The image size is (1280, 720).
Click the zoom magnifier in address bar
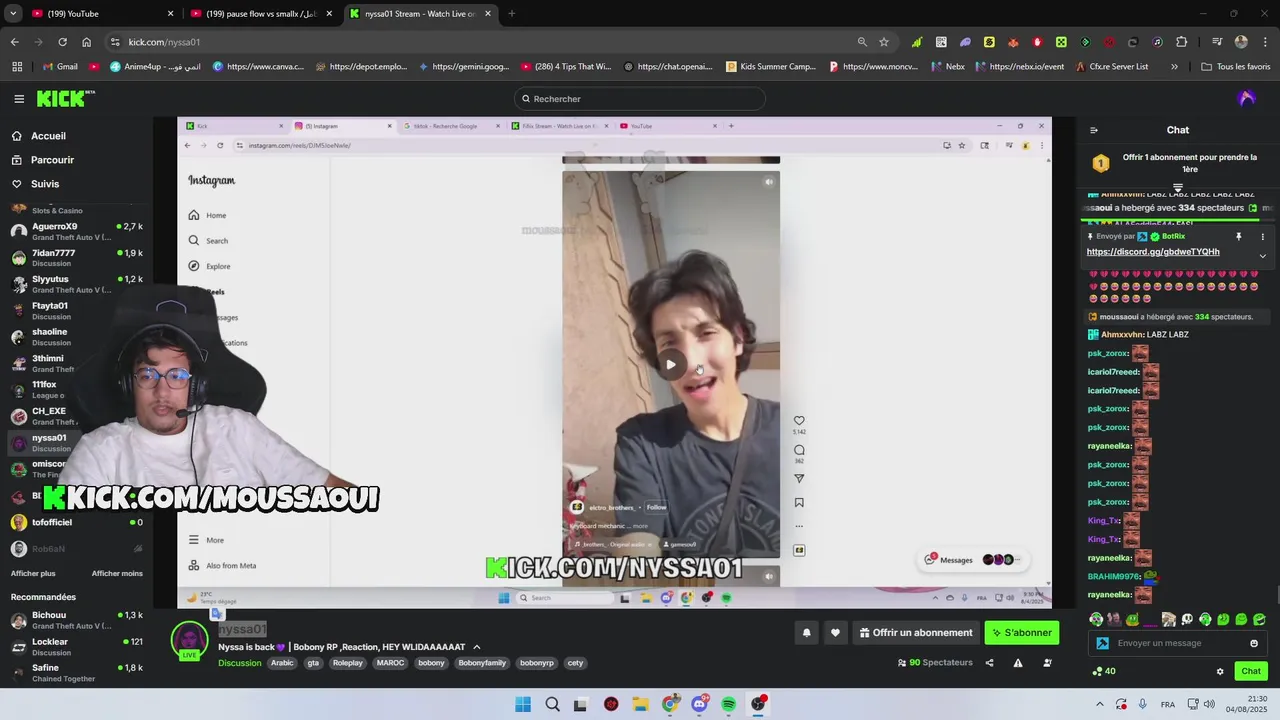[x=862, y=42]
